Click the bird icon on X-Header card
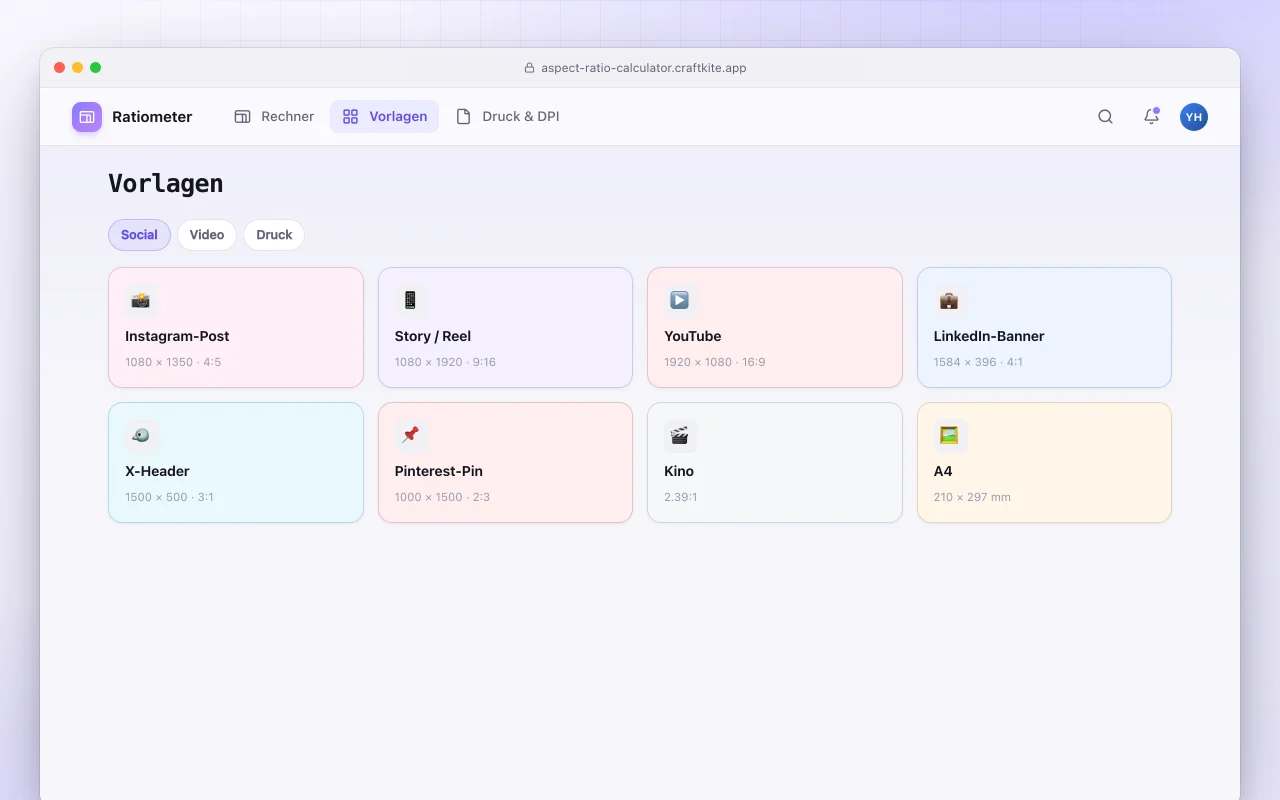The height and width of the screenshot is (800, 1280). (141, 435)
